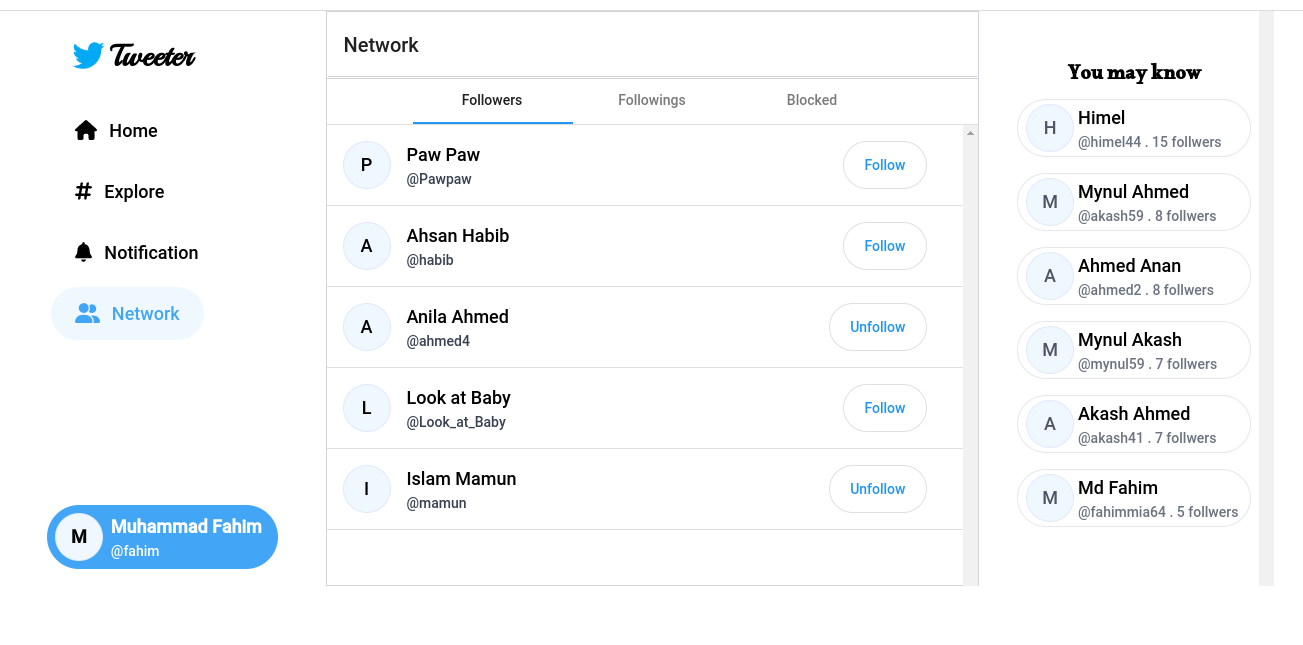This screenshot has height=645, width=1303.
Task: Follow Look at Baby
Action: [x=884, y=407]
